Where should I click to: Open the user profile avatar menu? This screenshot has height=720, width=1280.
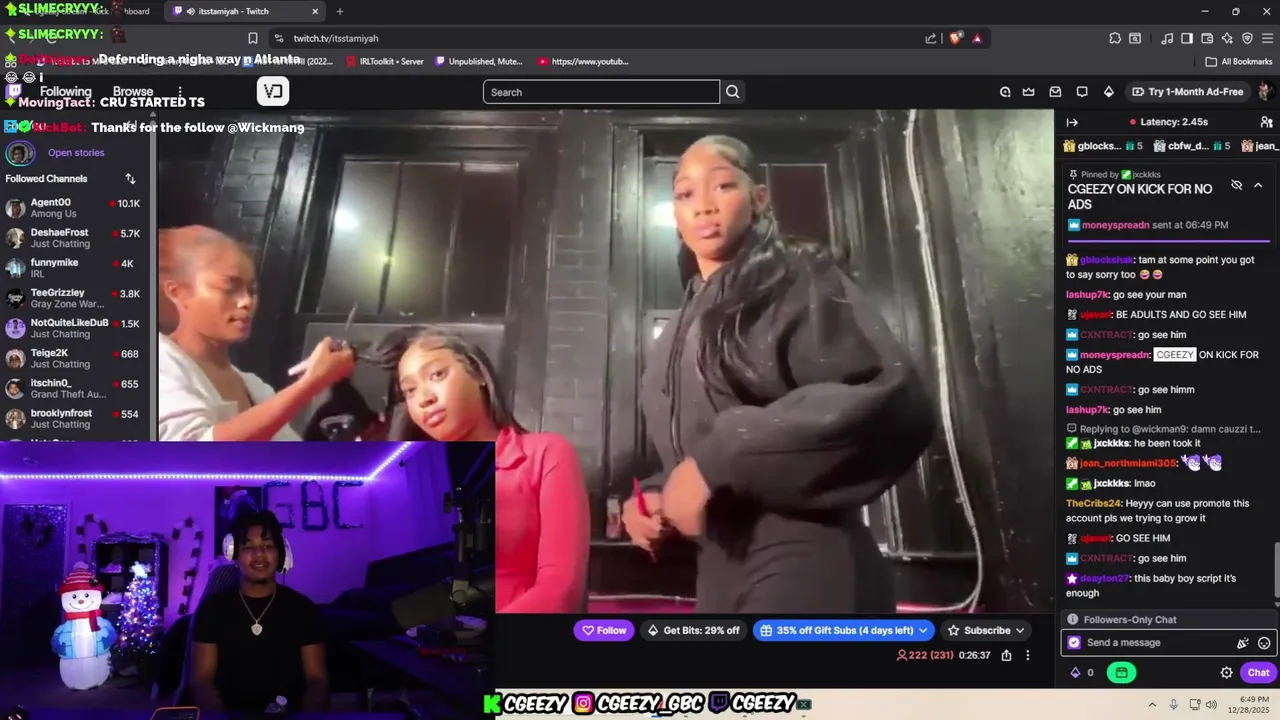(1265, 92)
